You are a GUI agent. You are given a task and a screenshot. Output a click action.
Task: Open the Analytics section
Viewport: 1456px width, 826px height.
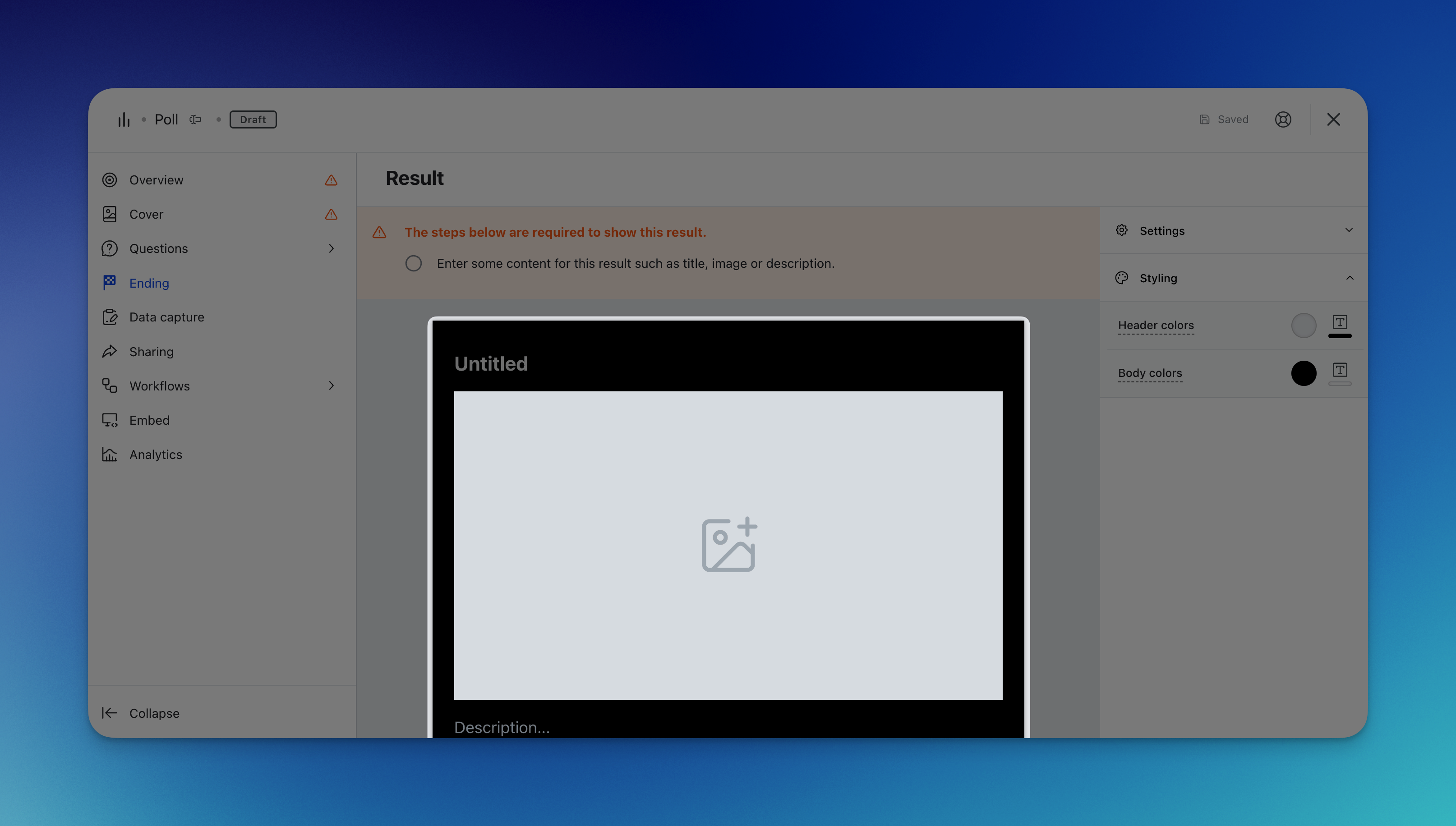point(156,454)
